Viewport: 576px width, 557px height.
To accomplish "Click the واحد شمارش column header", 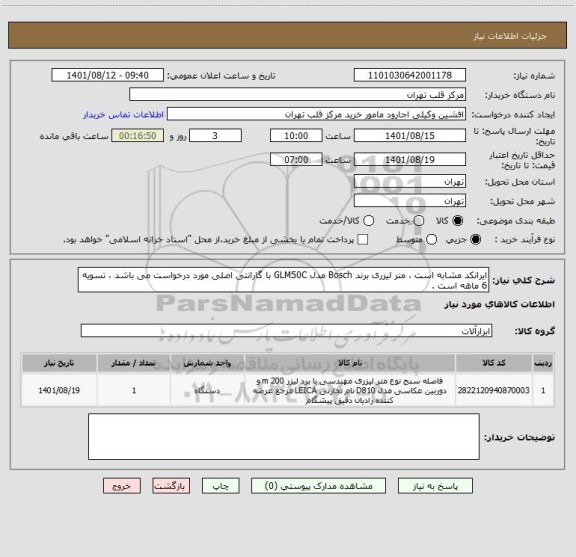I will (207, 363).
